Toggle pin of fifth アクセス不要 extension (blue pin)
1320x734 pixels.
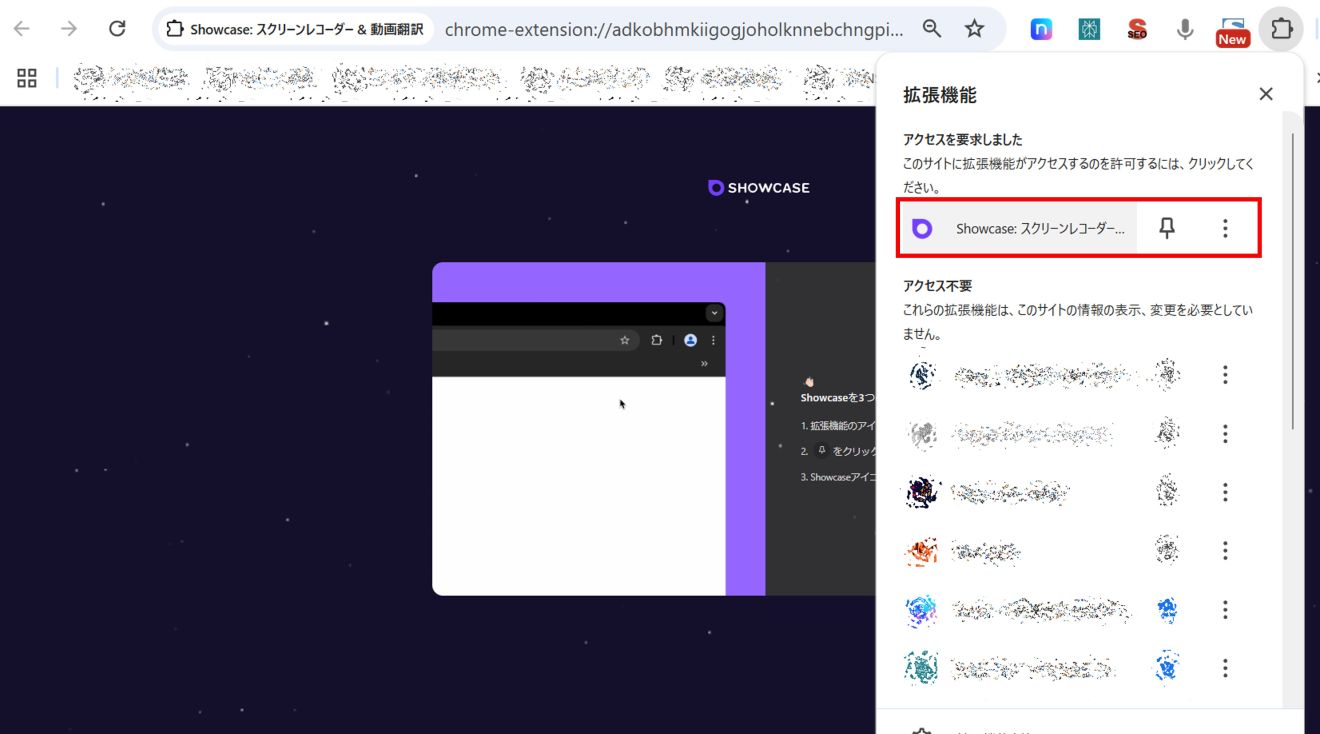pyautogui.click(x=1167, y=609)
